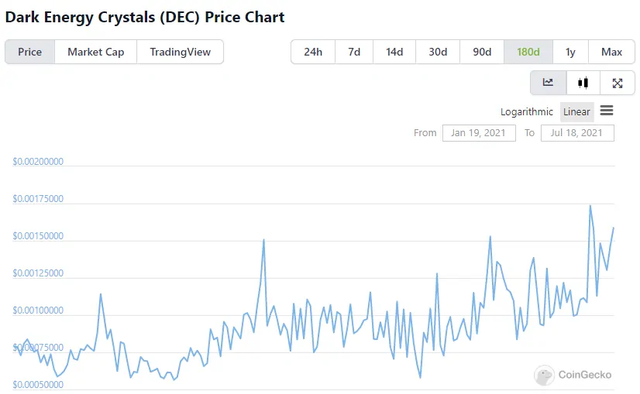Screen dimensions: 640x394
Task: Select the Market Cap tab
Action: pyautogui.click(x=96, y=52)
